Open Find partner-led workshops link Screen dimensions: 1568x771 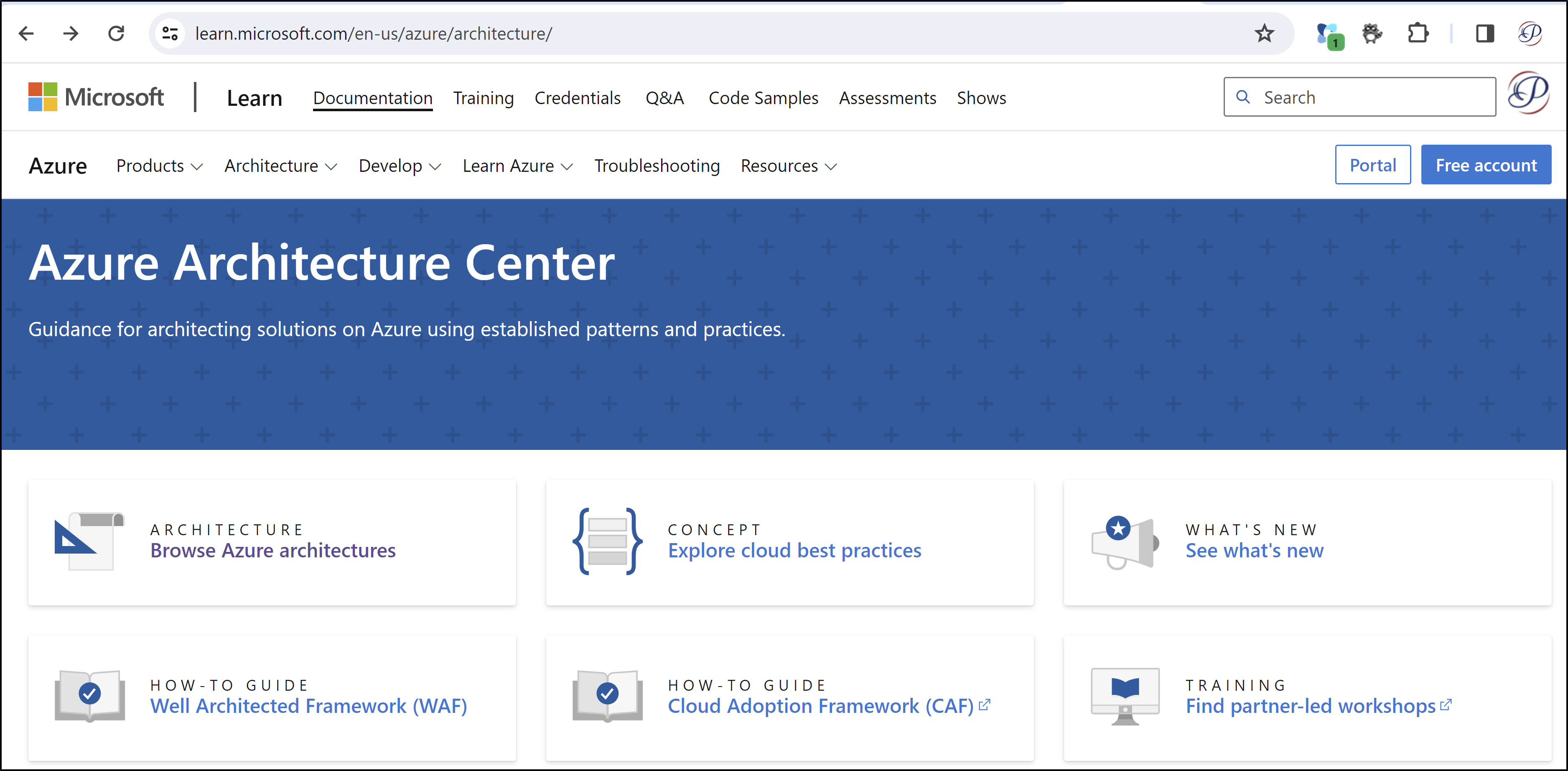coord(1311,706)
